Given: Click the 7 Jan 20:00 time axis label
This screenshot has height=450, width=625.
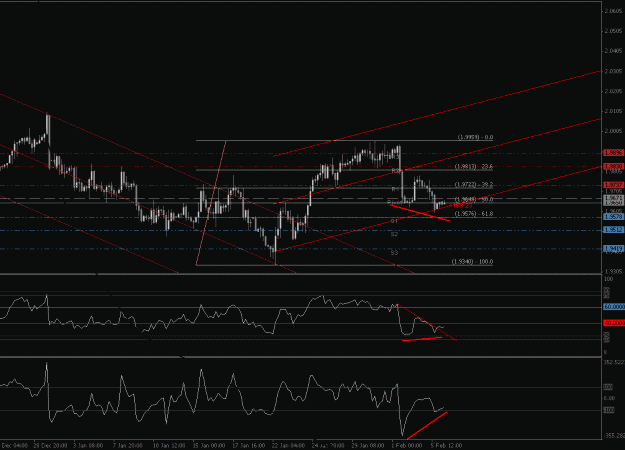Looking at the screenshot, I should (128, 445).
